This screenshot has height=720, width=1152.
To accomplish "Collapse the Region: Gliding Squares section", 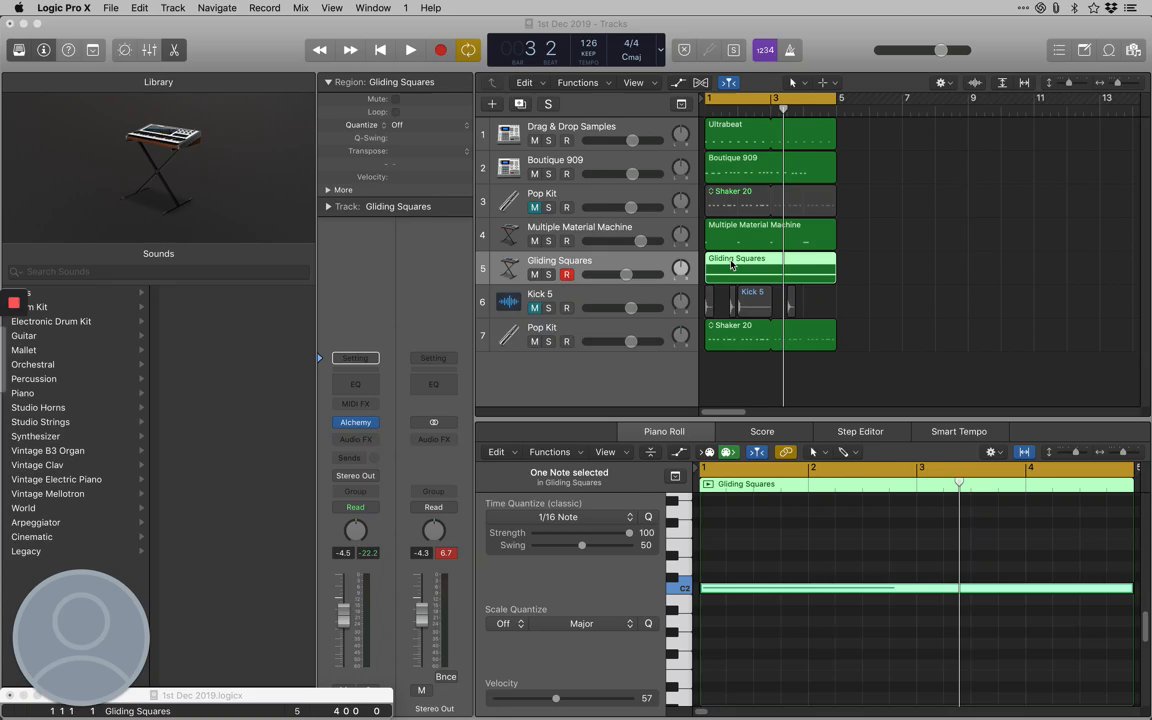I will tap(328, 82).
